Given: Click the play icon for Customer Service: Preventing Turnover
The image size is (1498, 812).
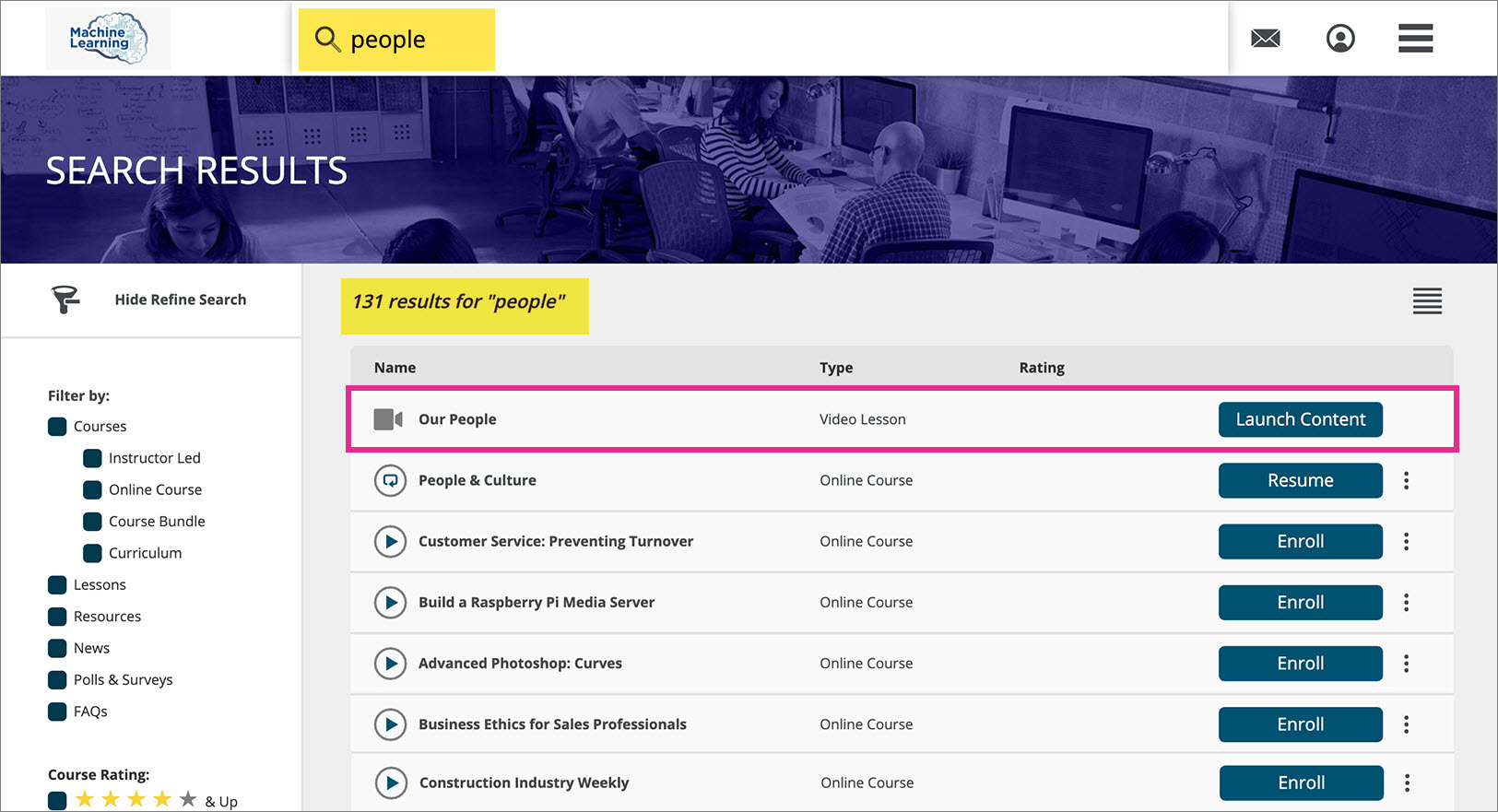Looking at the screenshot, I should click(x=390, y=541).
